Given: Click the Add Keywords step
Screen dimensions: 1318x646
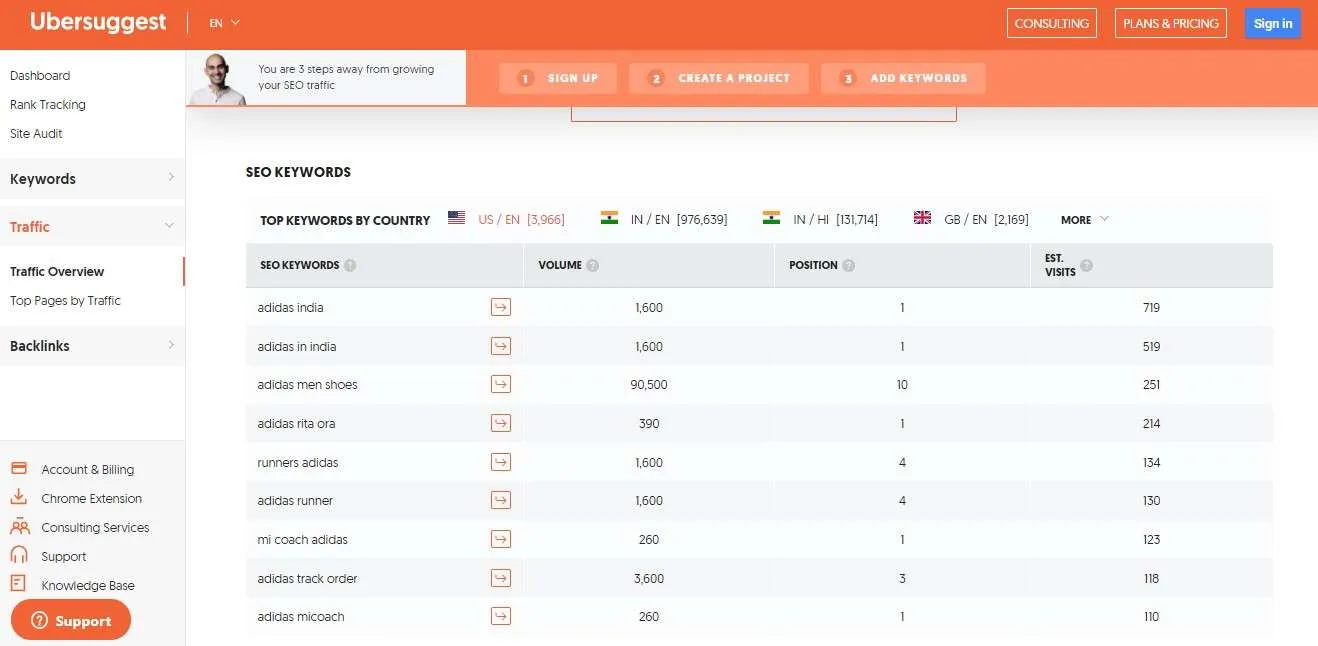Looking at the screenshot, I should click(903, 78).
